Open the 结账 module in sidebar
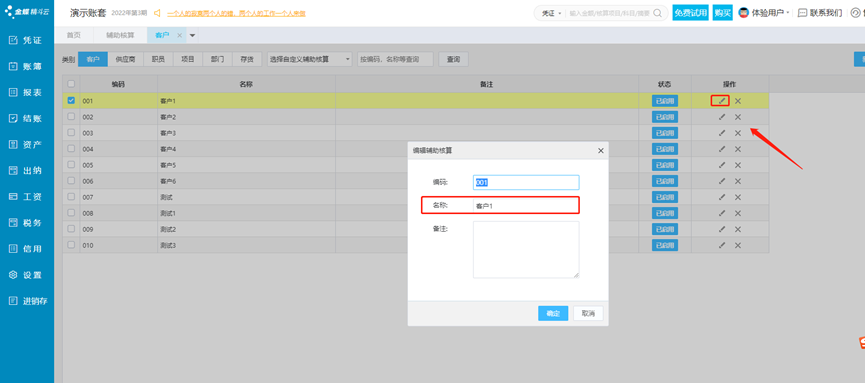The height and width of the screenshot is (383, 865). coord(26,119)
